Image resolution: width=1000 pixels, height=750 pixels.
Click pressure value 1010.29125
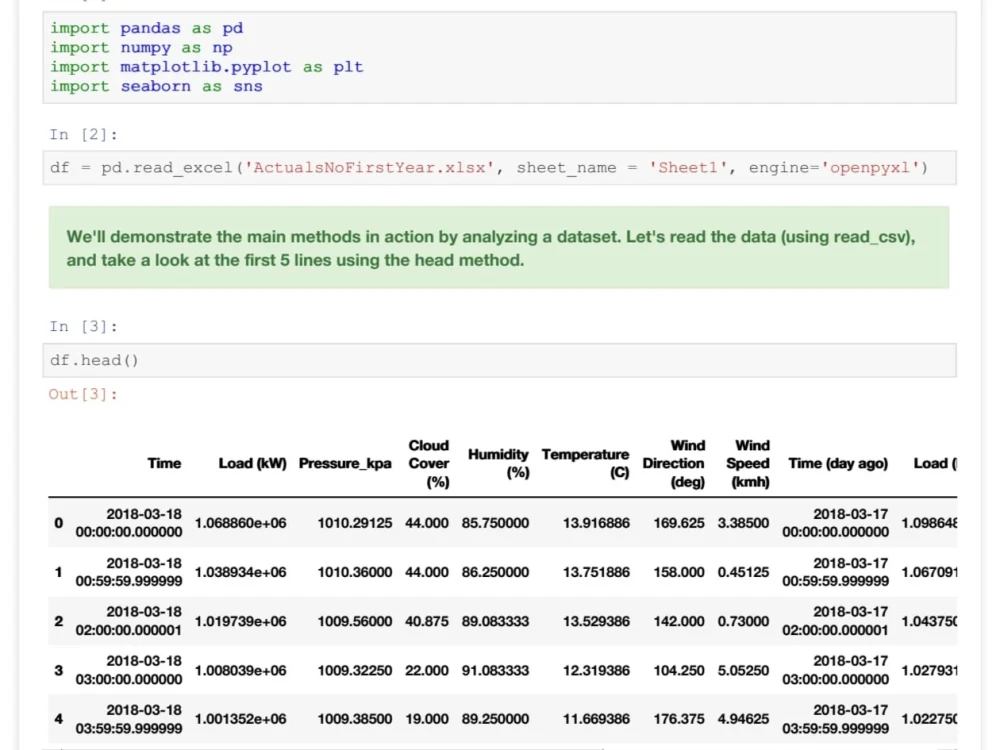[355, 523]
